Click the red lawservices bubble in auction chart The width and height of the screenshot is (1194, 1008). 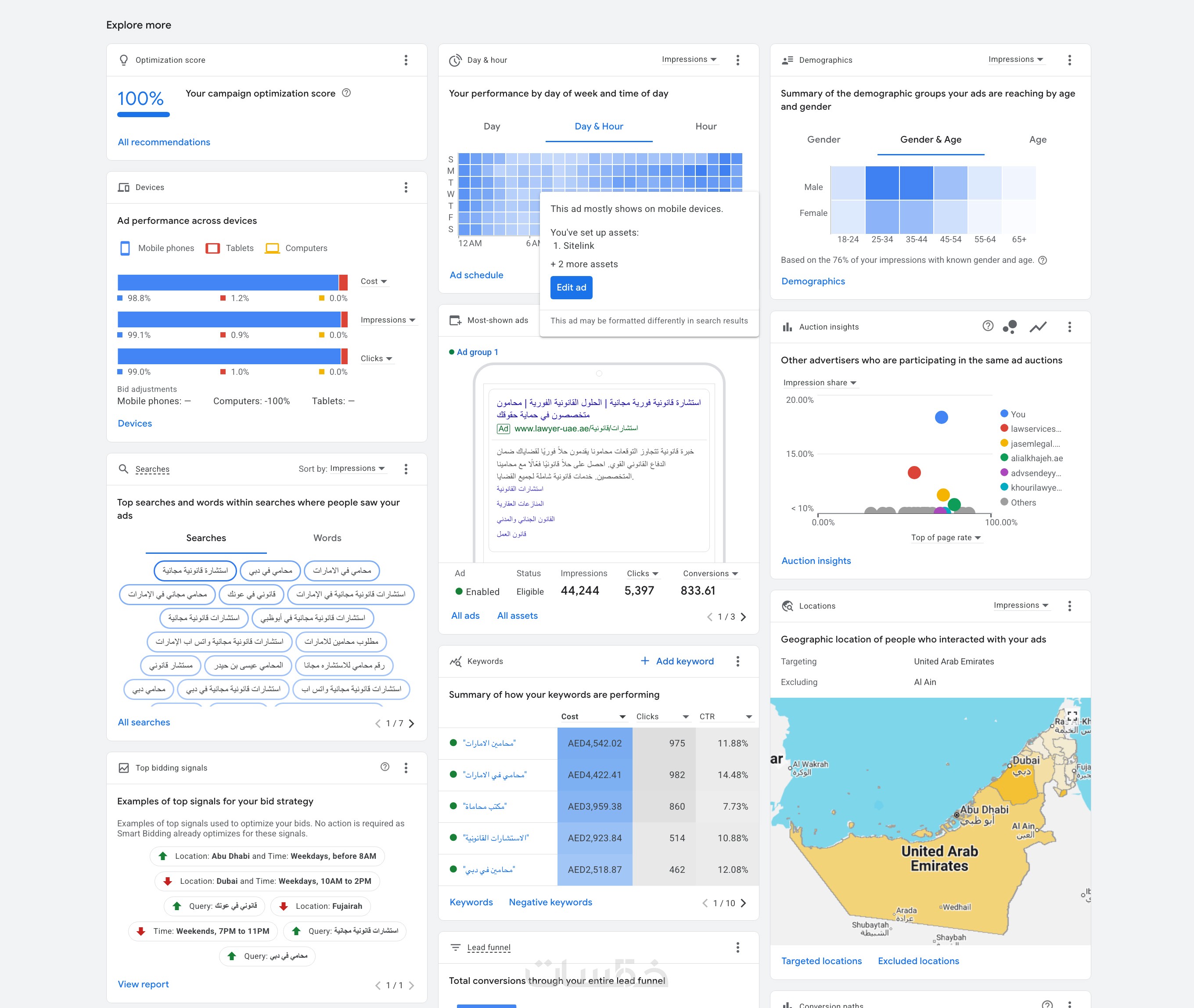pyautogui.click(x=914, y=473)
